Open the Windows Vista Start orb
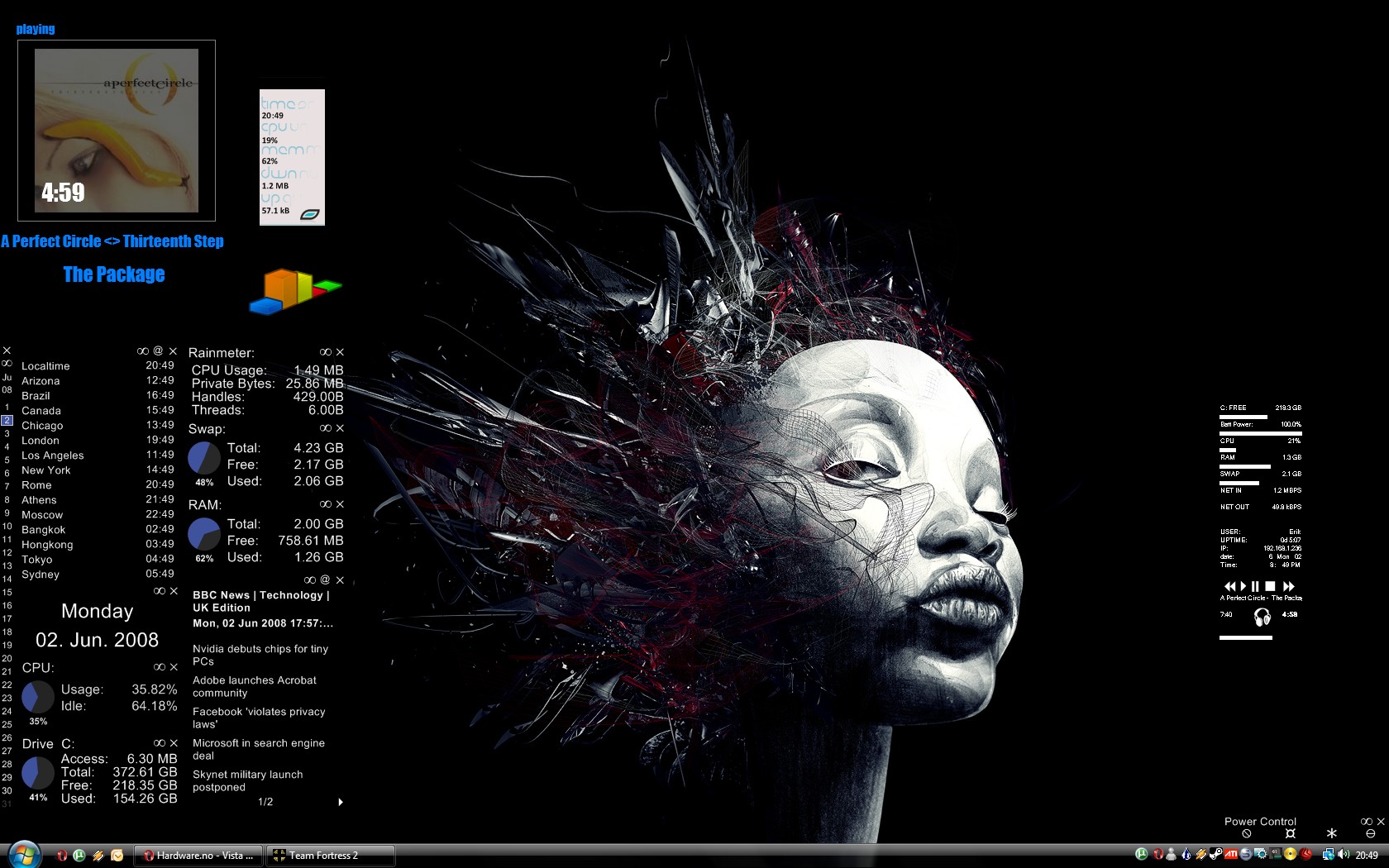The height and width of the screenshot is (868, 1389). pos(23,855)
